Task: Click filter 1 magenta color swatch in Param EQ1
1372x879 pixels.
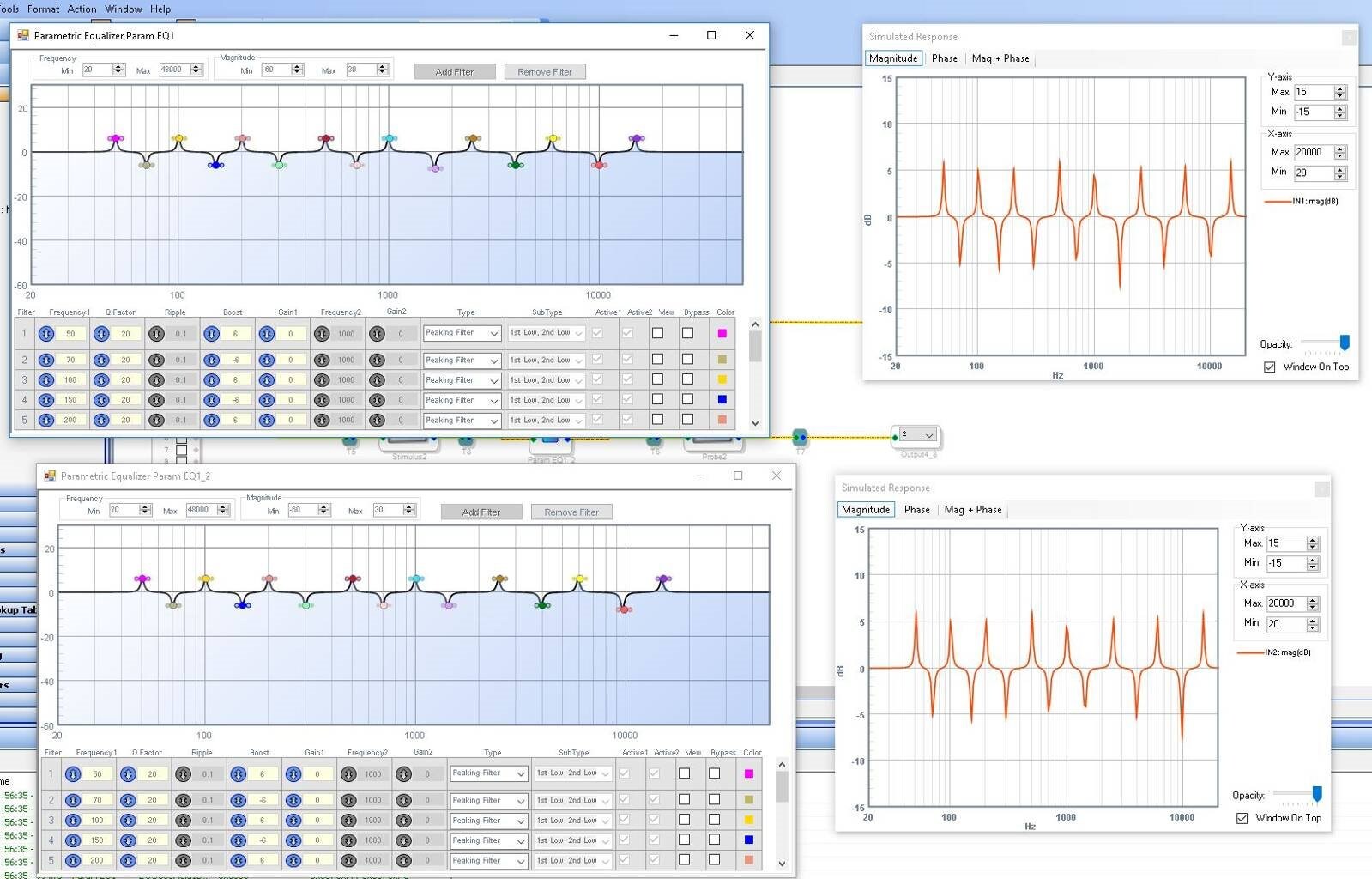Action: pos(722,333)
